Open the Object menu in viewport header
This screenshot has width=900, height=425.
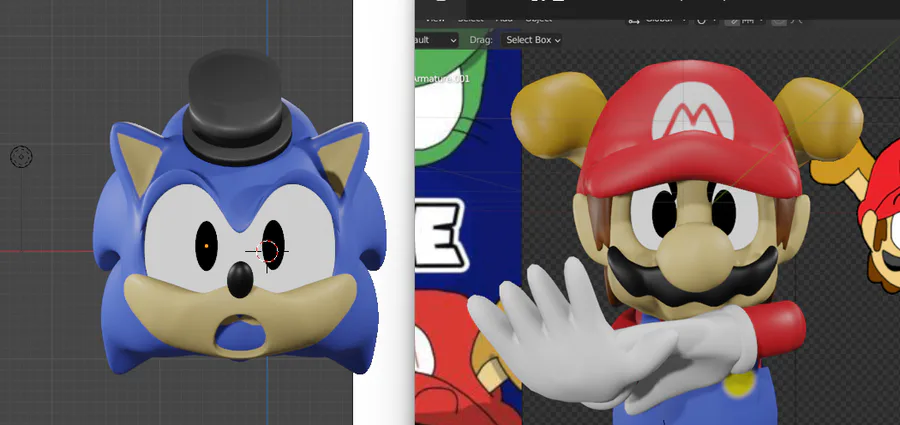(x=538, y=19)
